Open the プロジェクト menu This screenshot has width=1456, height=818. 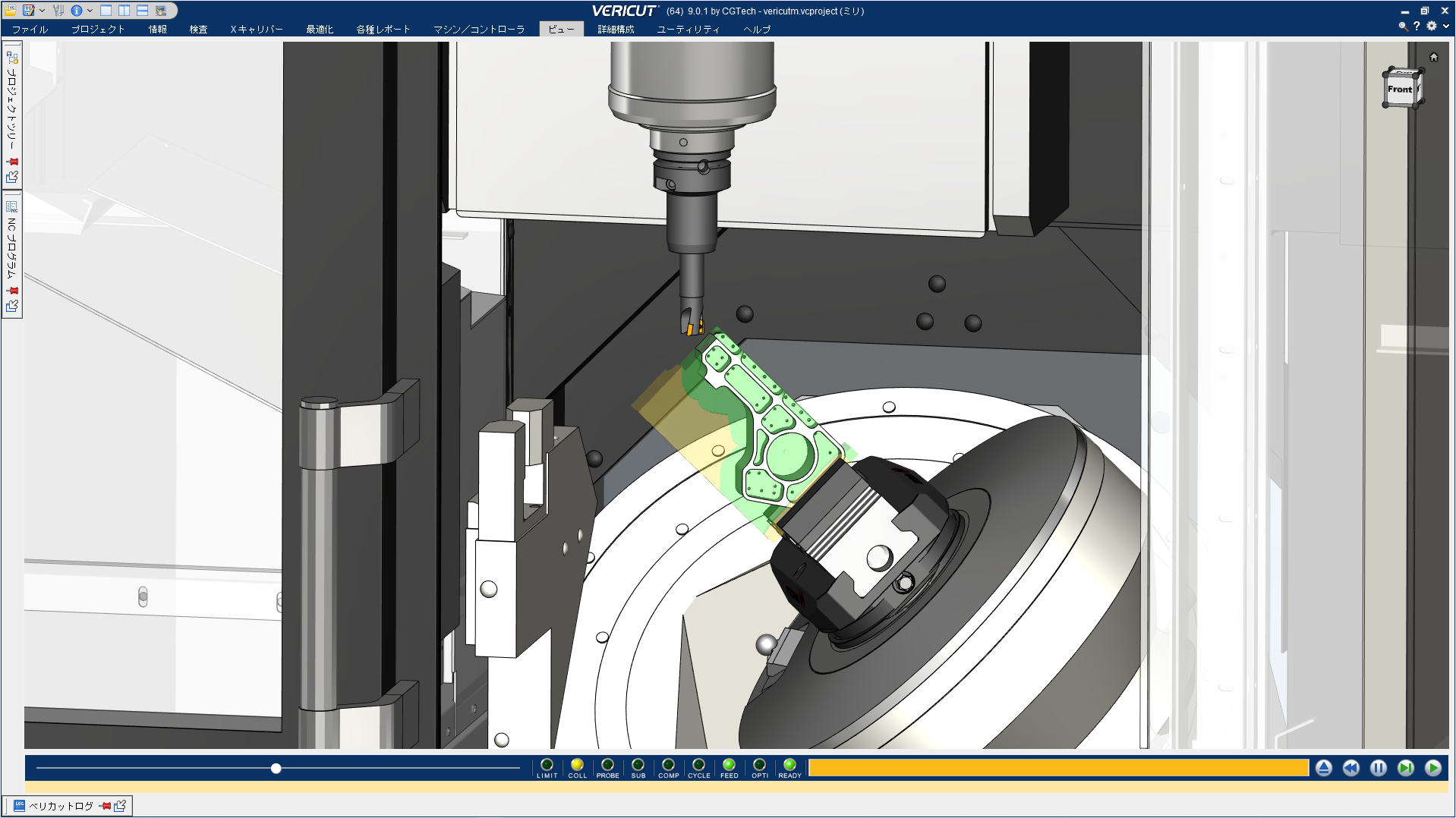(98, 30)
